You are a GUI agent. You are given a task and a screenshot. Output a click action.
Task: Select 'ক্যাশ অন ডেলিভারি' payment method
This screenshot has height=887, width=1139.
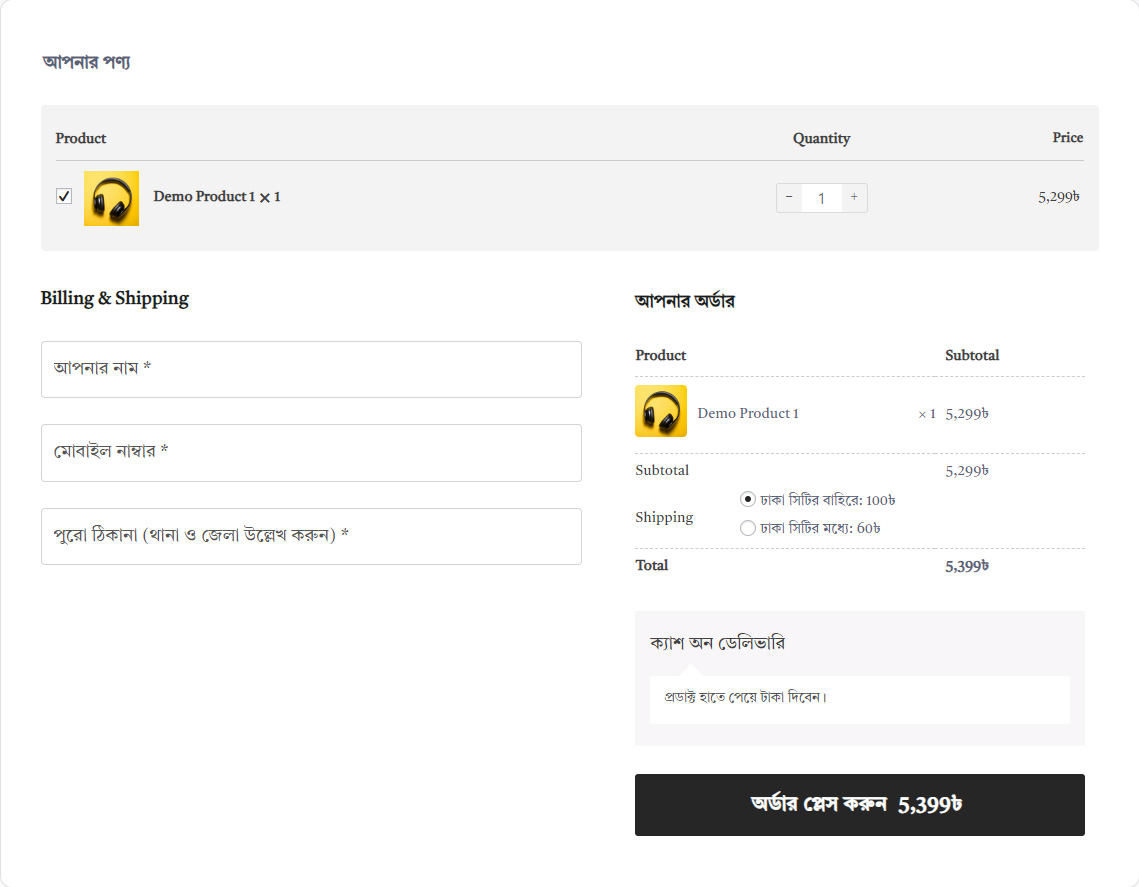(717, 643)
